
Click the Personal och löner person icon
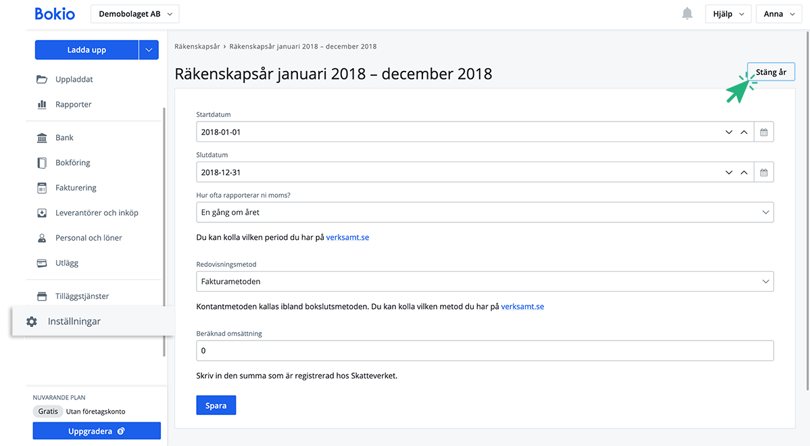[x=42, y=238]
